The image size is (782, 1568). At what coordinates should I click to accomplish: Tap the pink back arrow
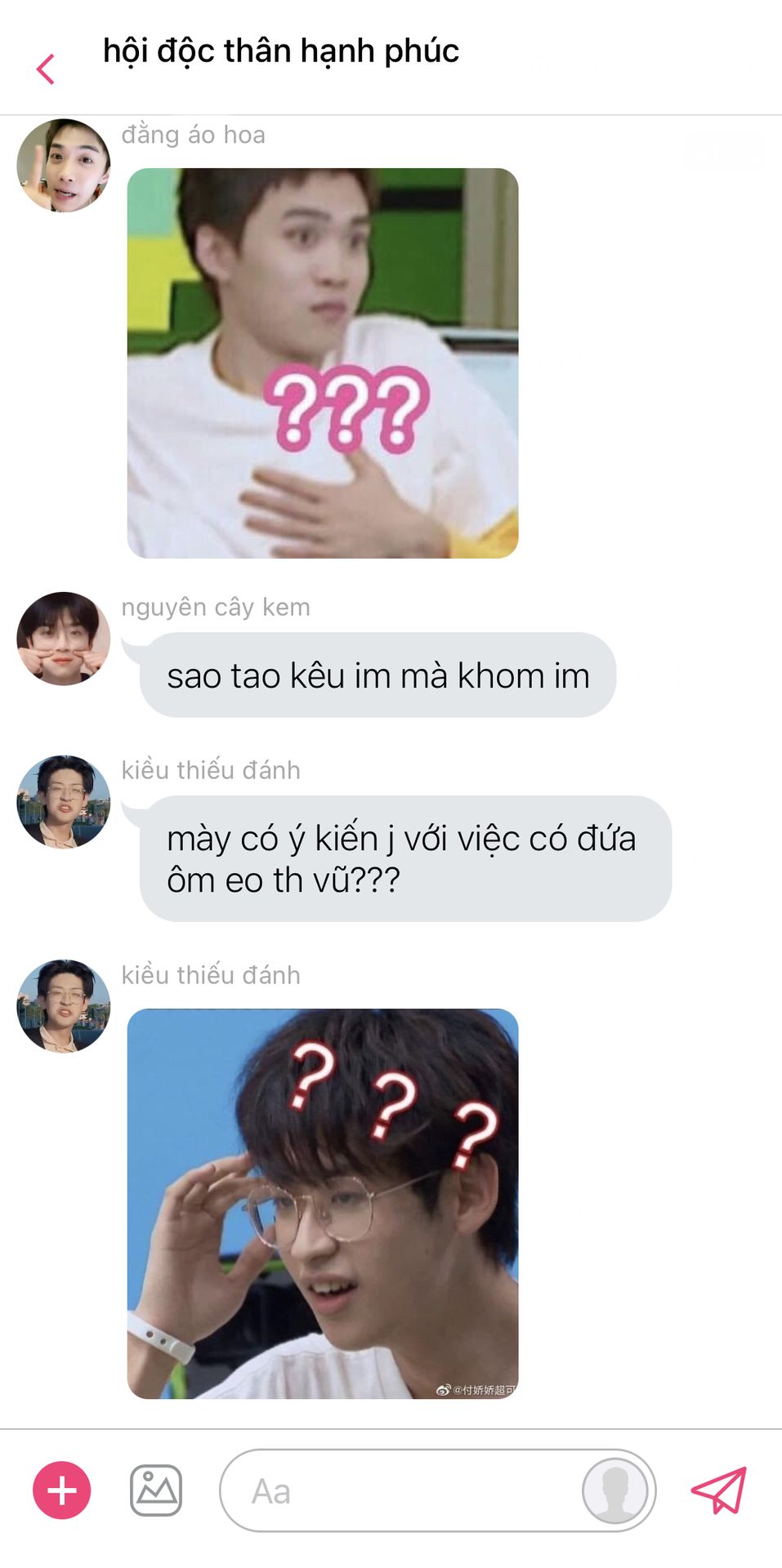[46, 69]
